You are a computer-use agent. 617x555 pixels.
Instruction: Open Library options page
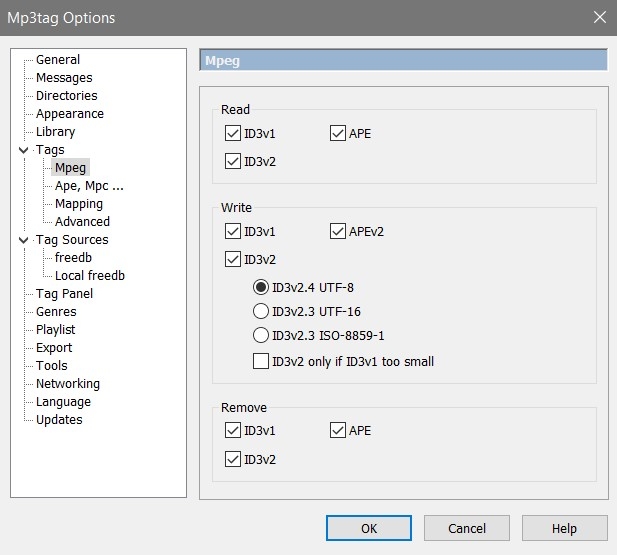(x=55, y=132)
